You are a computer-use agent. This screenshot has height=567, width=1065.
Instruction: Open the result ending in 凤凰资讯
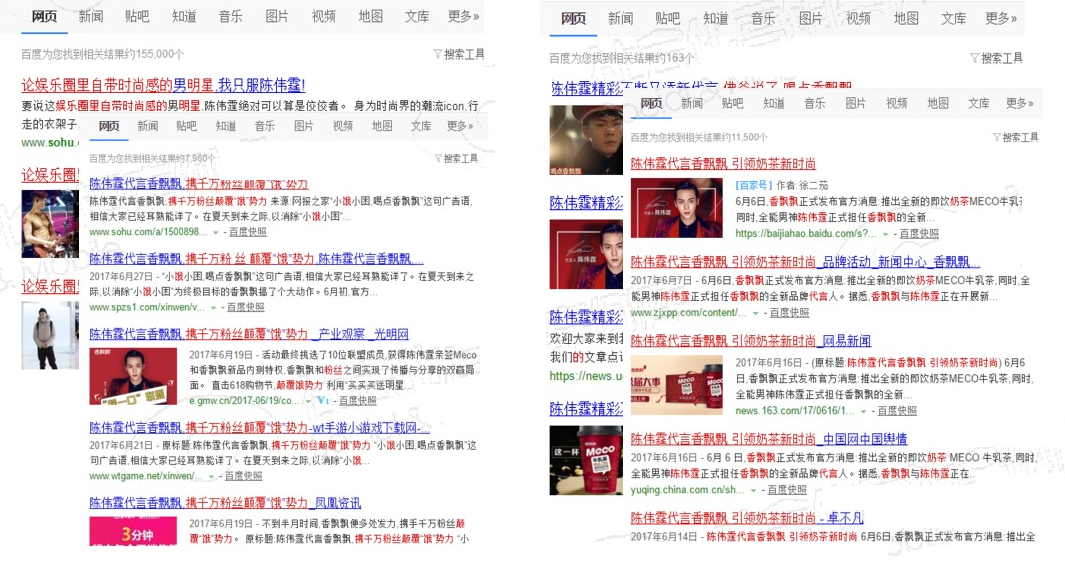pos(225,503)
